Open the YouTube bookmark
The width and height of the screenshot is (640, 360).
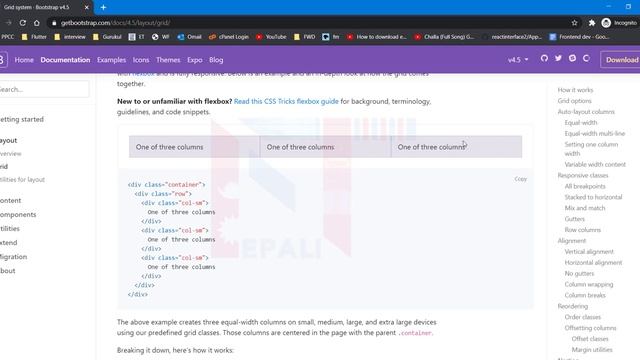[x=271, y=37]
